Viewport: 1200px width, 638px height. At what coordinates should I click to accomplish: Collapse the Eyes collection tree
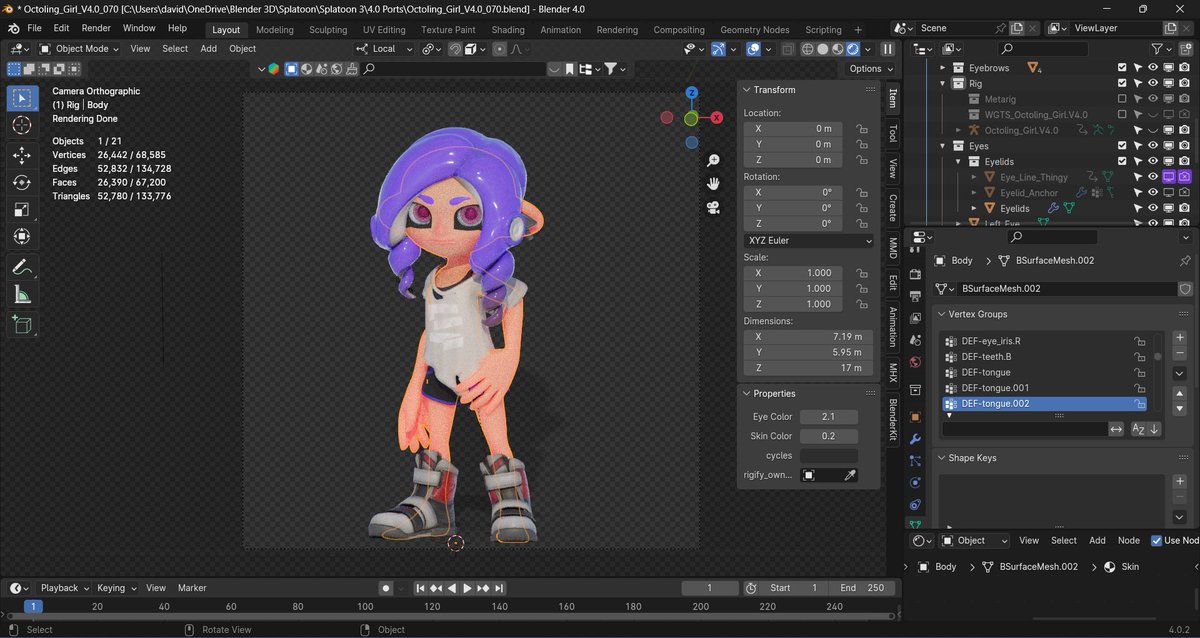[x=943, y=146]
